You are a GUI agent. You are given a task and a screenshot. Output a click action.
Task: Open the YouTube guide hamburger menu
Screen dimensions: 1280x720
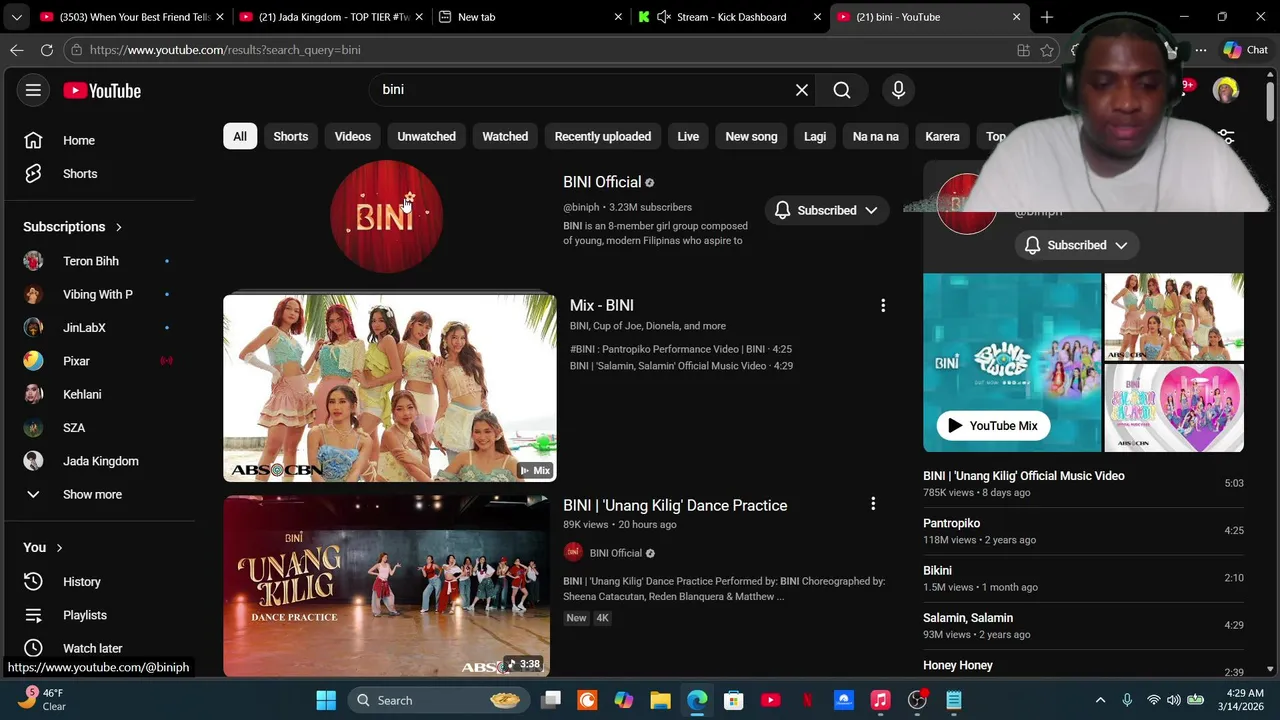pyautogui.click(x=33, y=90)
